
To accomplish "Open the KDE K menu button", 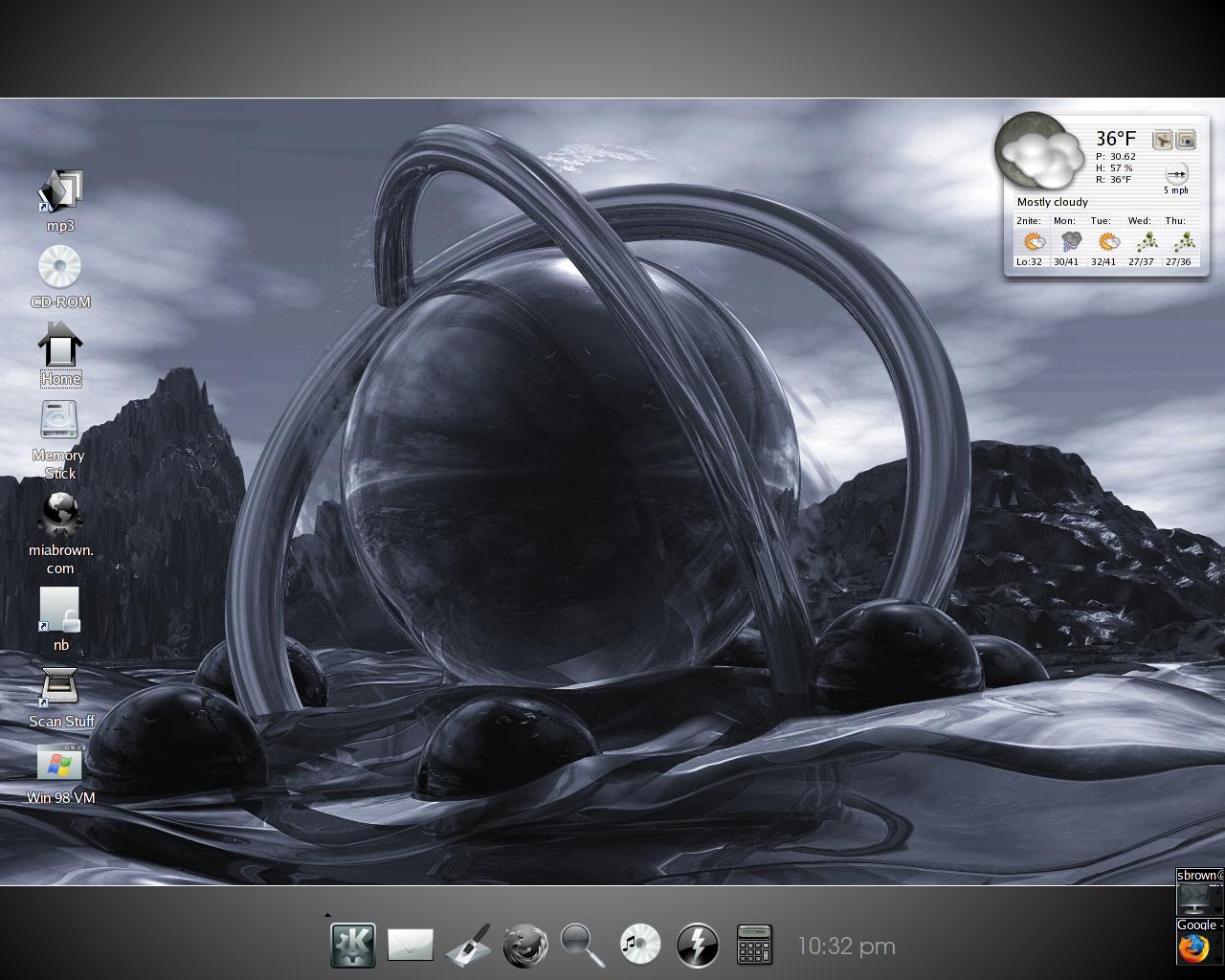I will point(353,946).
